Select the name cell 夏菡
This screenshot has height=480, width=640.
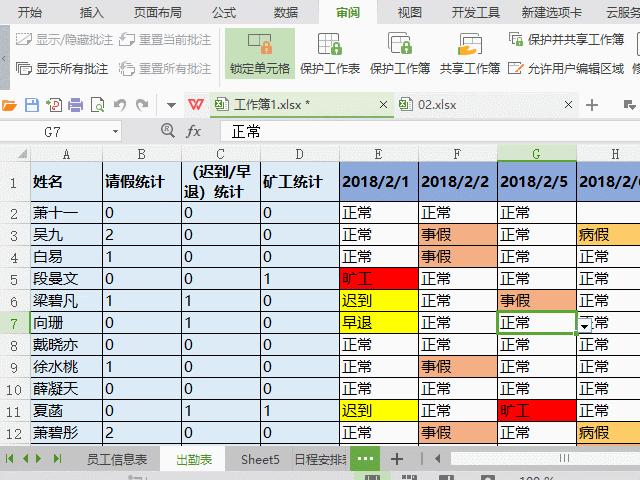[x=66, y=411]
